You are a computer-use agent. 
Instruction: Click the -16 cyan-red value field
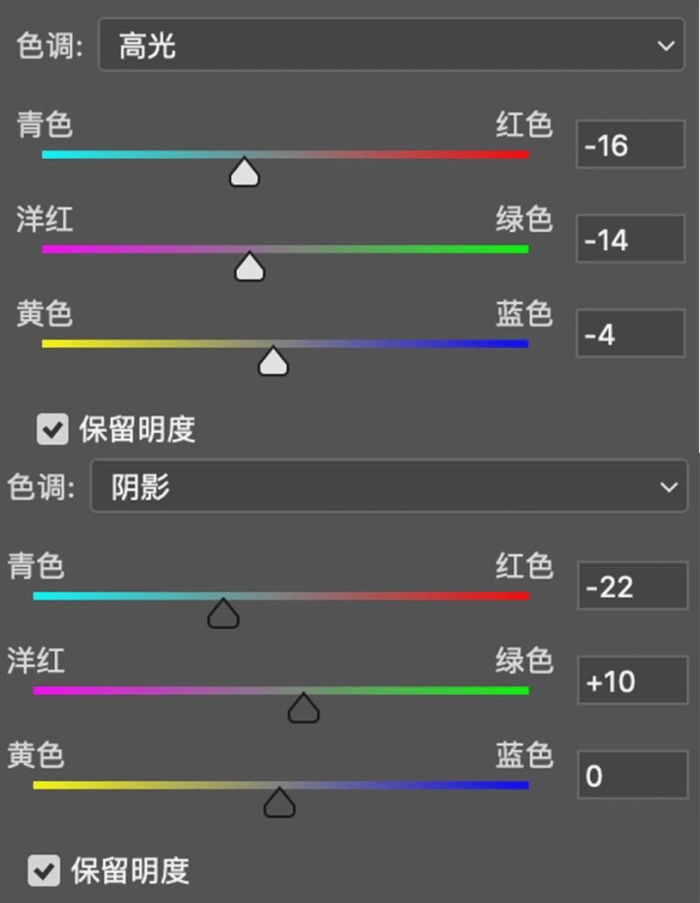[x=630, y=145]
